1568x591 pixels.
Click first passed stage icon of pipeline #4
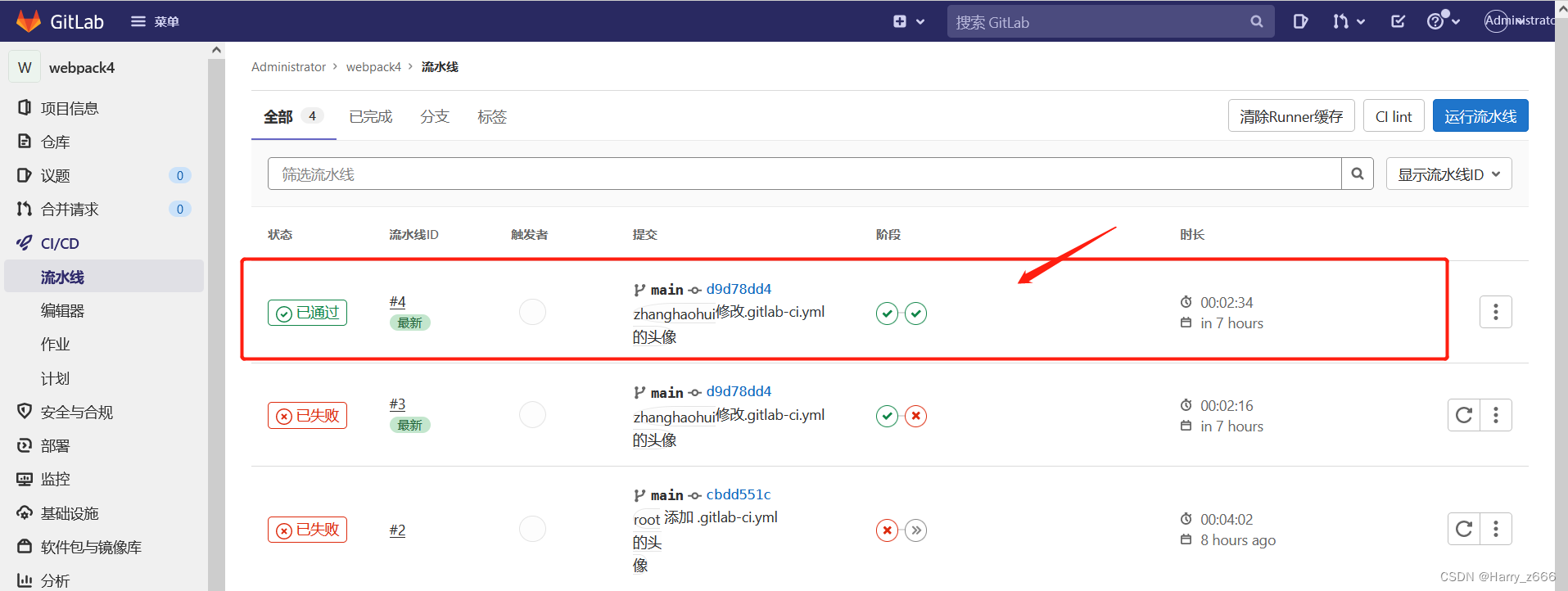pos(887,314)
